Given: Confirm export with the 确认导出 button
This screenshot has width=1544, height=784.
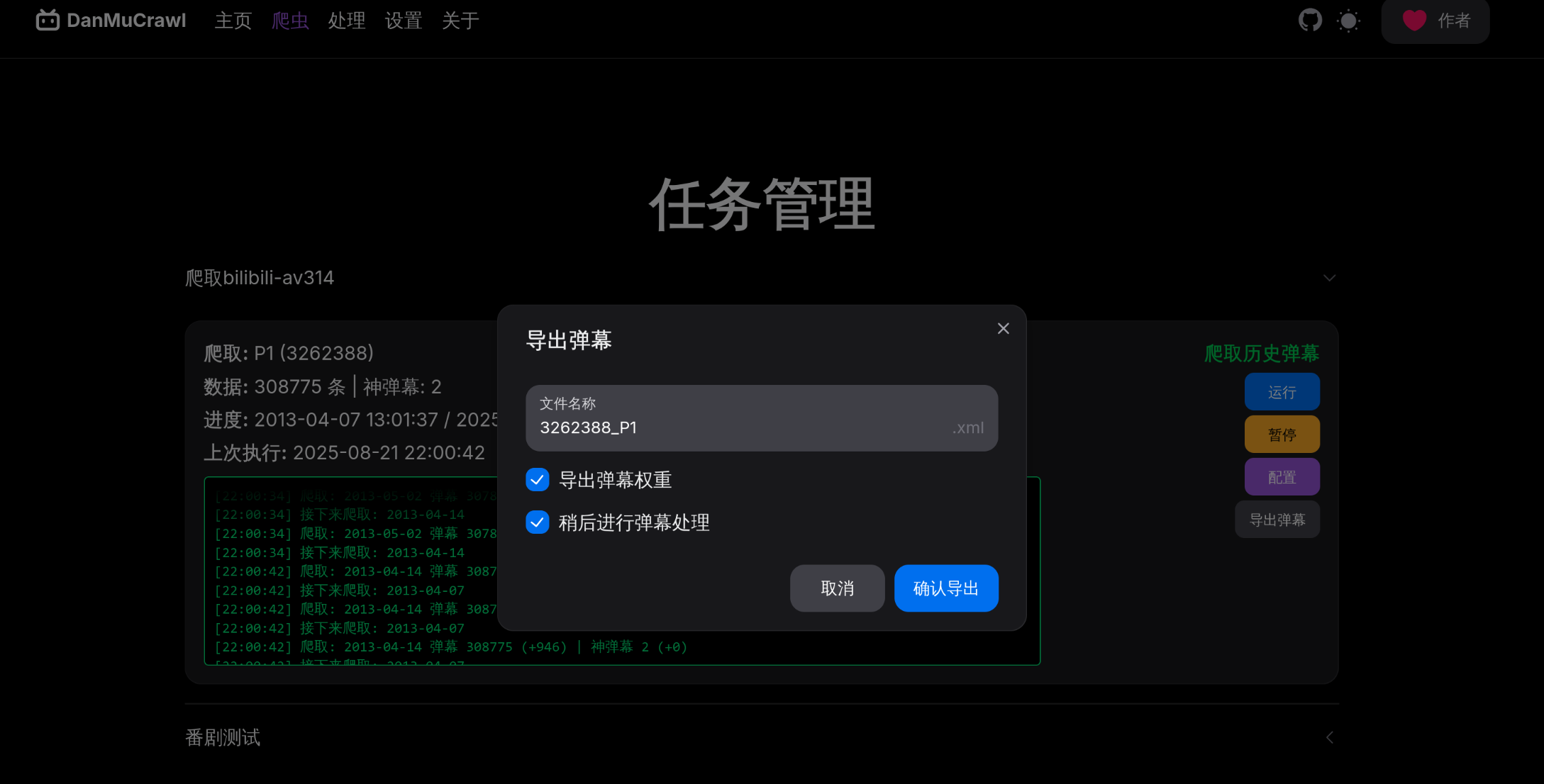Looking at the screenshot, I should tap(946, 588).
